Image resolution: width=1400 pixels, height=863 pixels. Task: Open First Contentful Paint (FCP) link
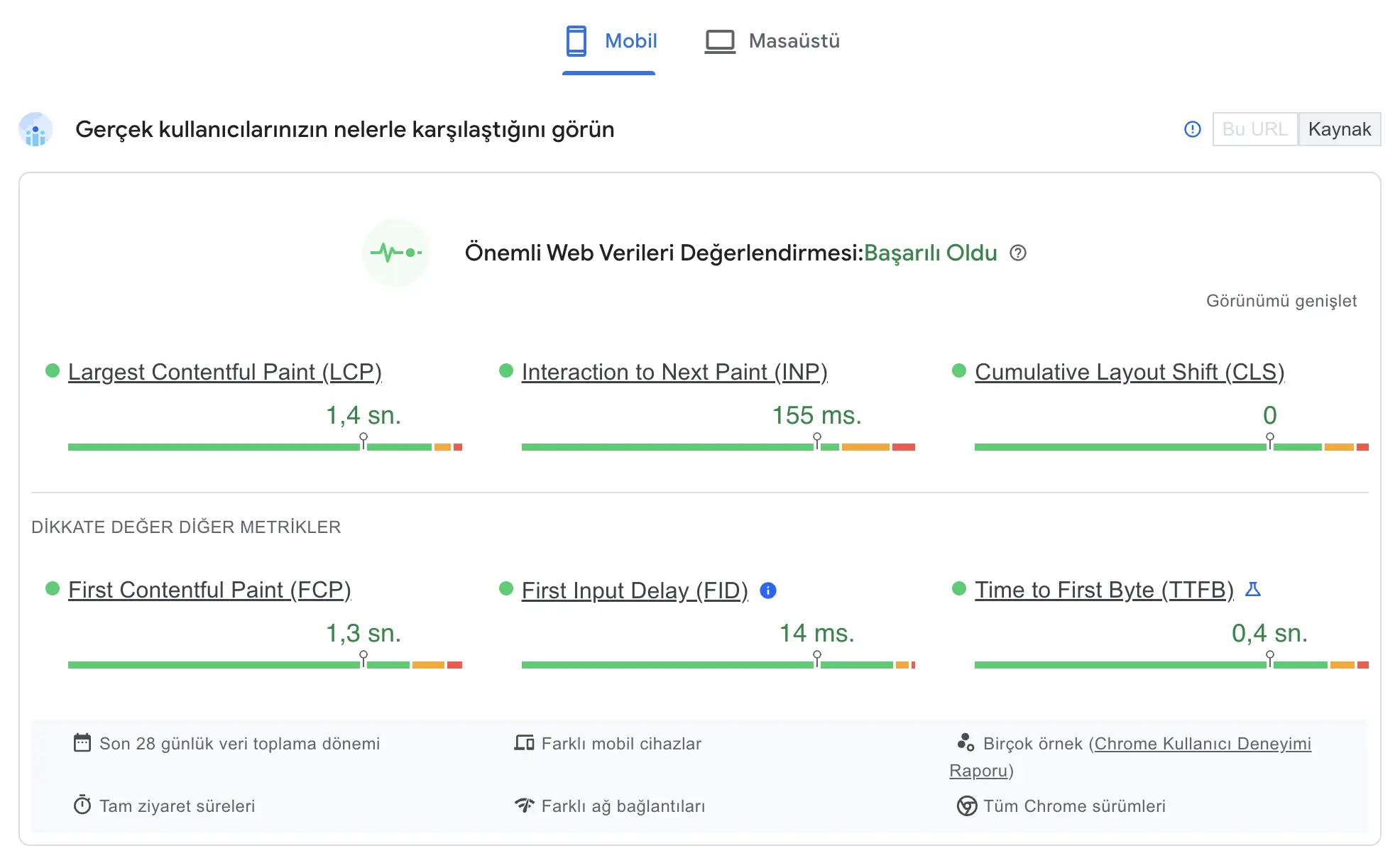pyautogui.click(x=209, y=590)
